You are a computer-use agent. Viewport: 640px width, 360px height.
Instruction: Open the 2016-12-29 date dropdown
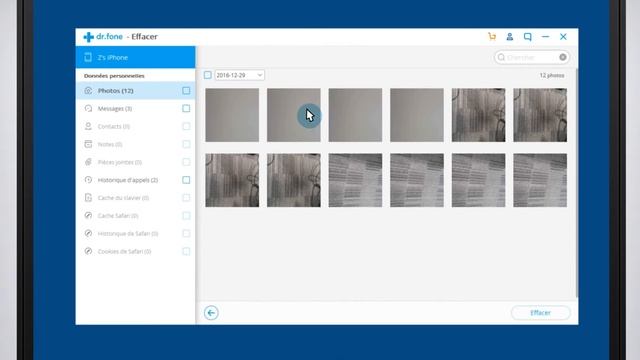[240, 75]
